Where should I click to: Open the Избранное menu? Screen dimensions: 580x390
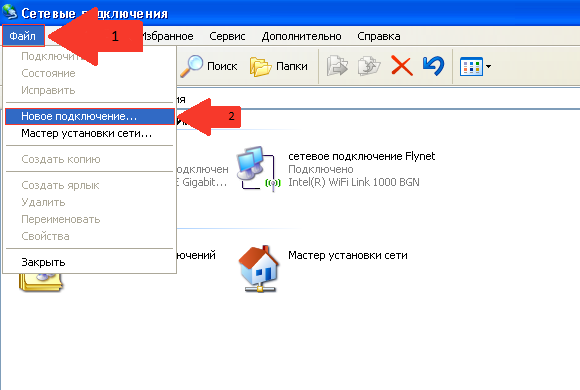click(x=168, y=36)
